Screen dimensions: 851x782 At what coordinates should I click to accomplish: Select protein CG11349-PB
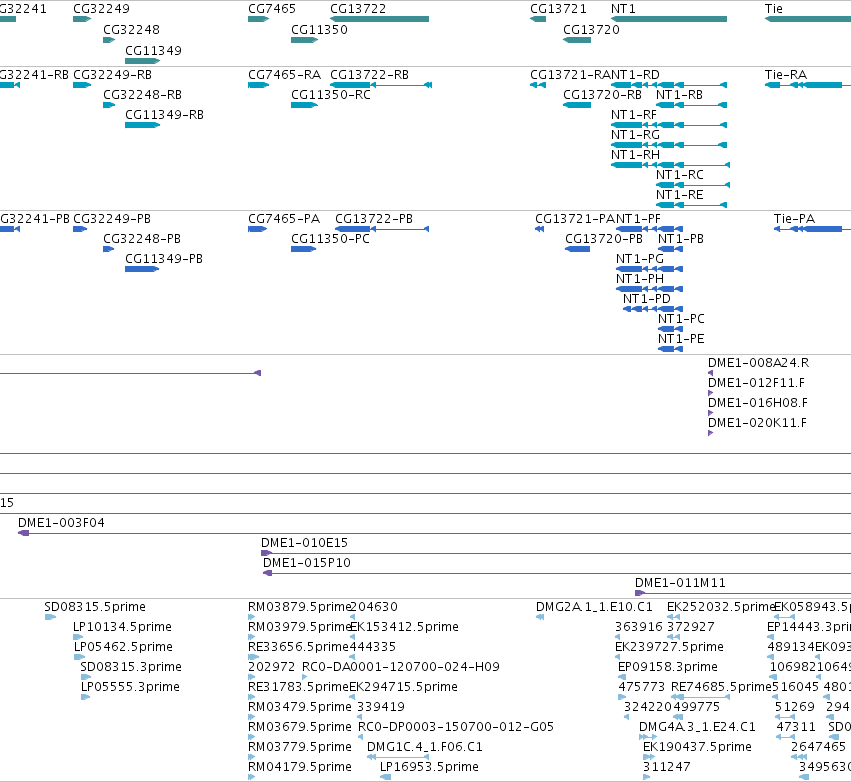coord(163,259)
